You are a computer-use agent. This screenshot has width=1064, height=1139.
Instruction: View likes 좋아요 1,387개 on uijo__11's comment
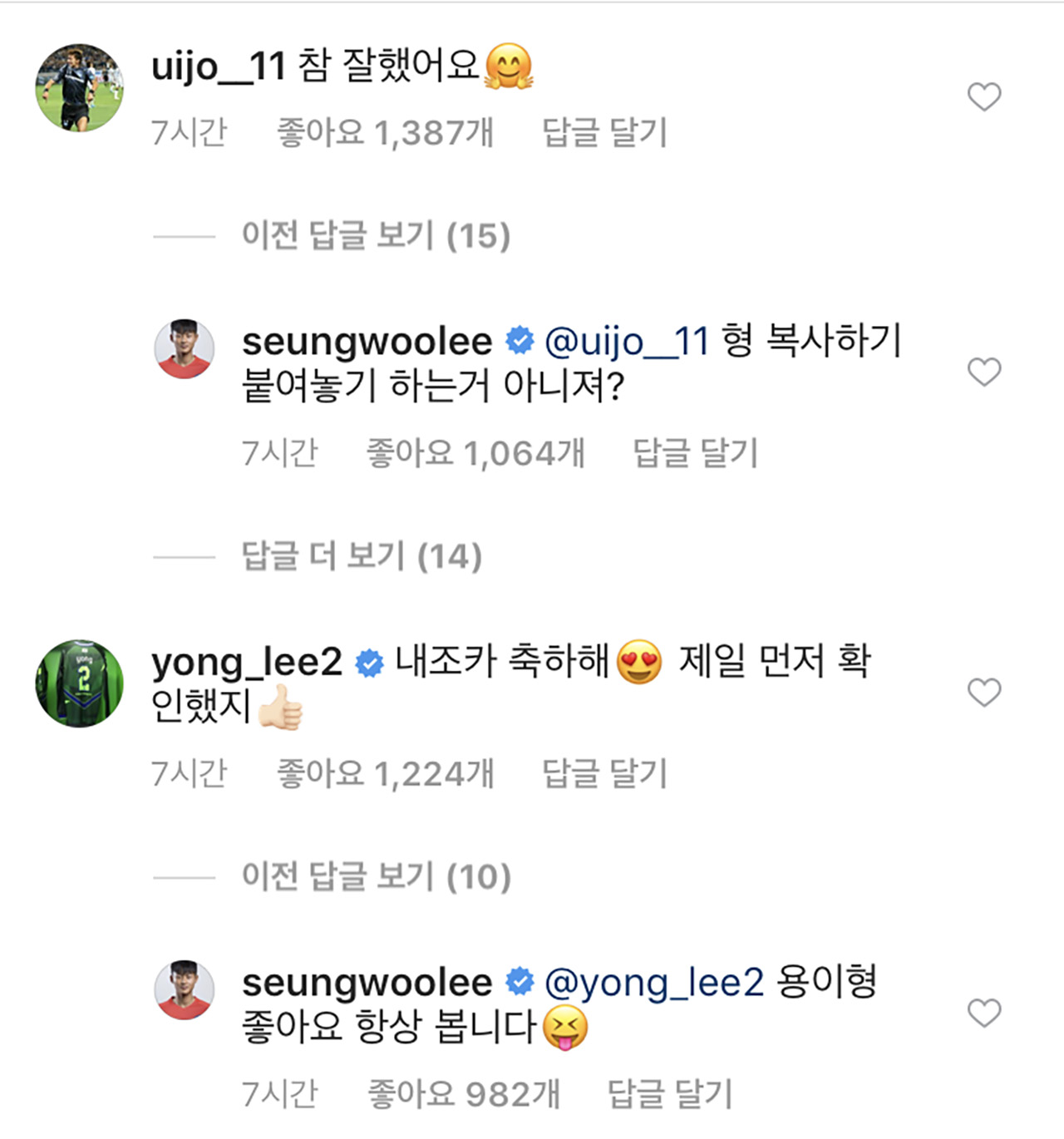pos(385,133)
